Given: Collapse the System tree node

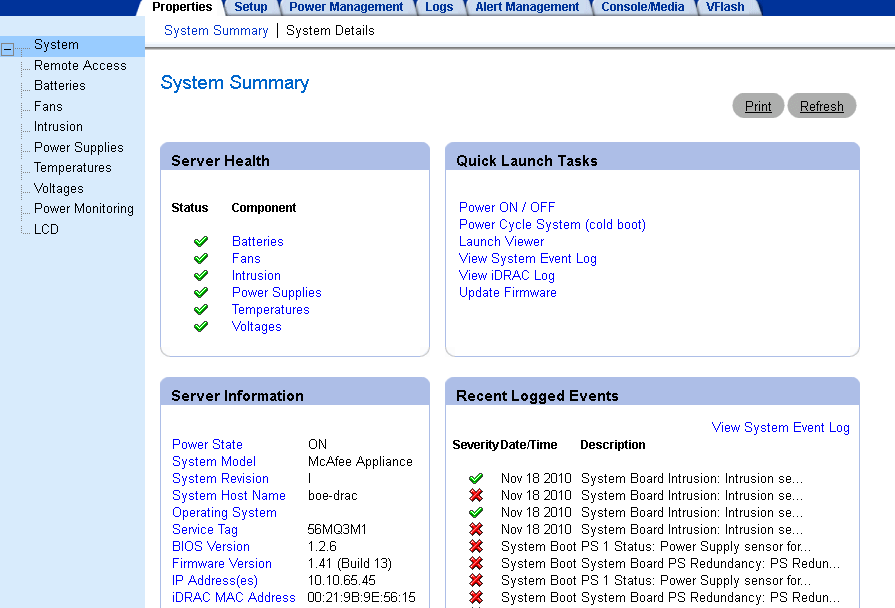Looking at the screenshot, I should [x=7, y=49].
